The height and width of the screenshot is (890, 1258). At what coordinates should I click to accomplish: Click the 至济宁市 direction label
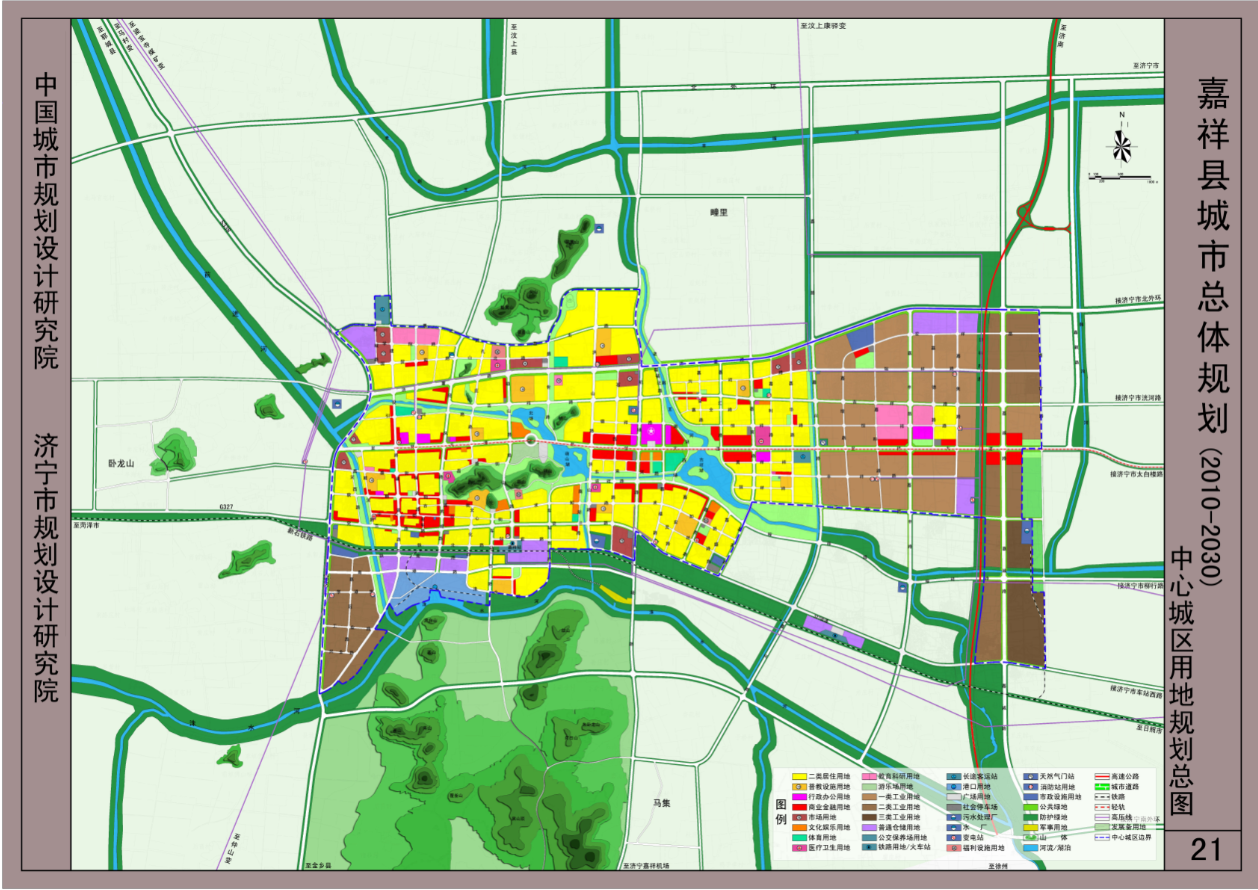pos(1148,65)
